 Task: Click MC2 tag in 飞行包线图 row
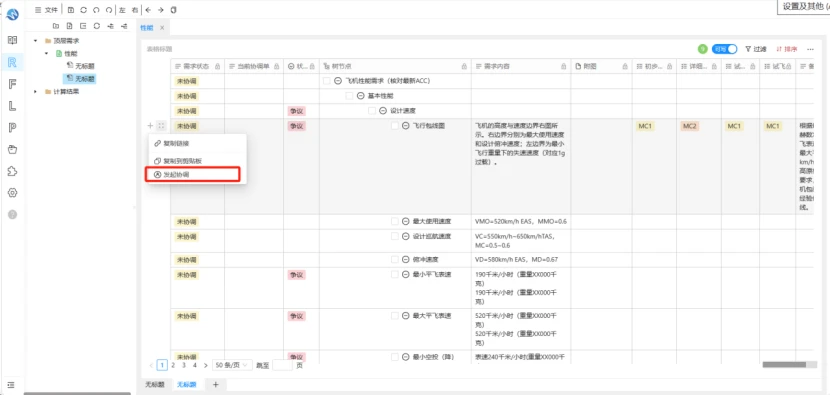[689, 126]
